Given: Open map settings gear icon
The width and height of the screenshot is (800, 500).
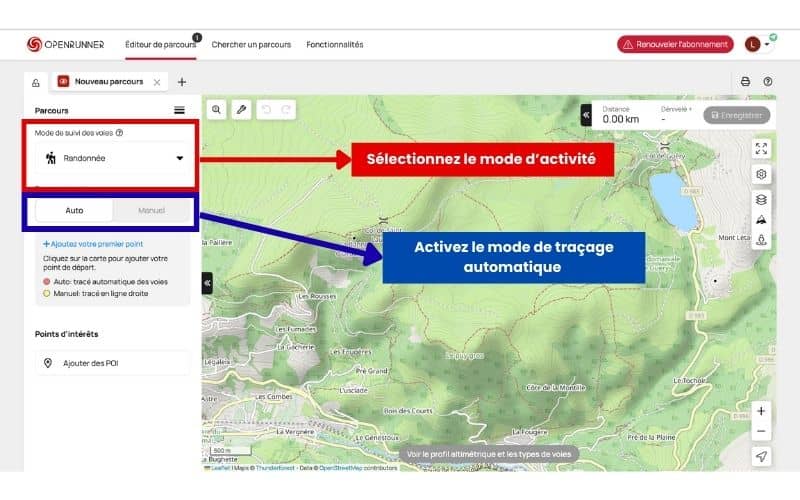Looking at the screenshot, I should (761, 174).
